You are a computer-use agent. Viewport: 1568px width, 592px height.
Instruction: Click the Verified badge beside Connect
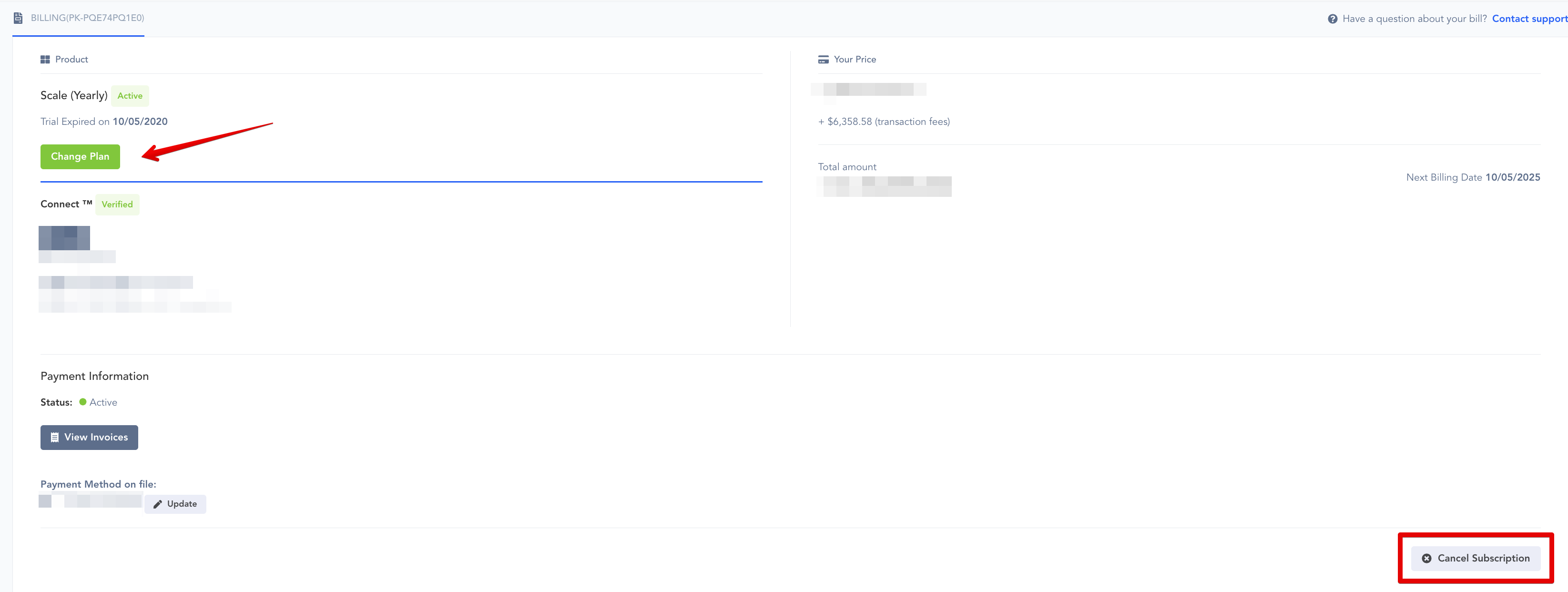tap(117, 204)
